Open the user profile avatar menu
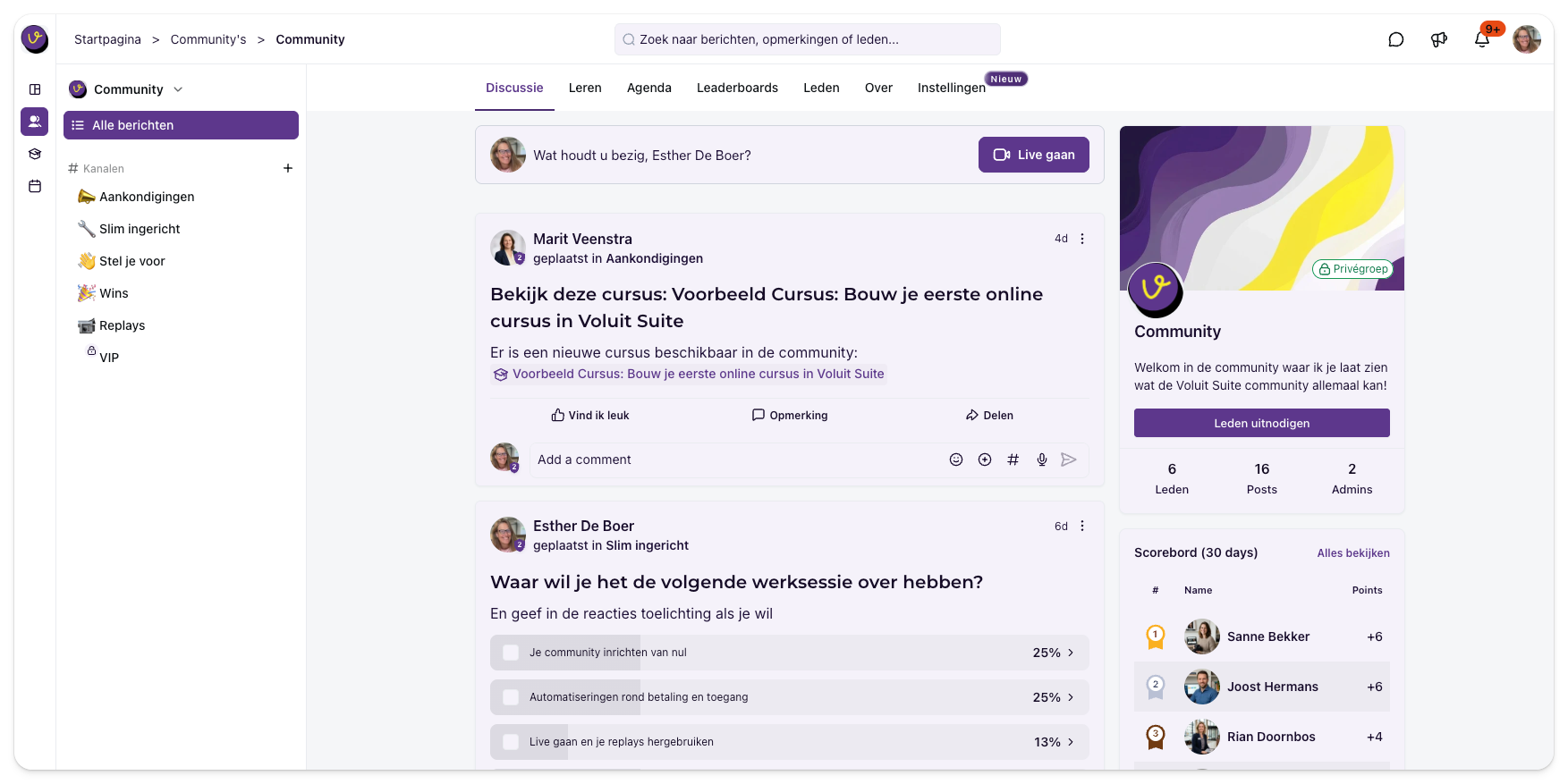Screen dimensions: 1568x784 1527,39
